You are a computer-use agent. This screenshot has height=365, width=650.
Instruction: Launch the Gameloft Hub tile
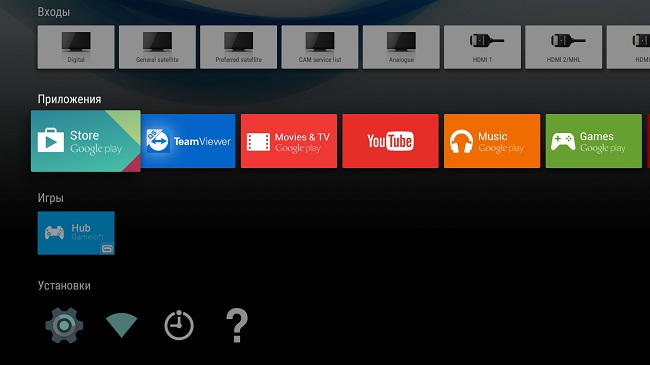(76, 233)
